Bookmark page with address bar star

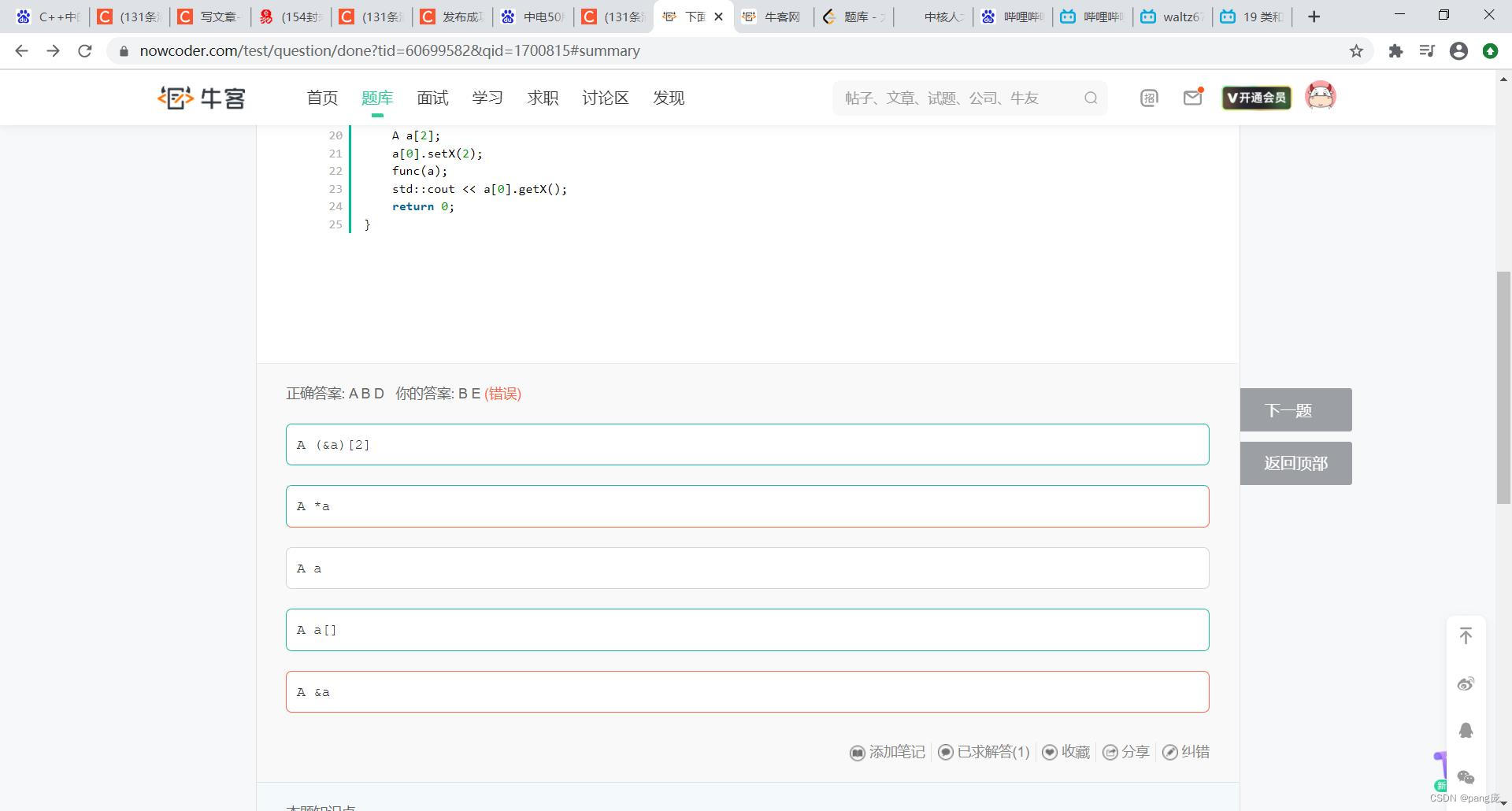pyautogui.click(x=1357, y=50)
